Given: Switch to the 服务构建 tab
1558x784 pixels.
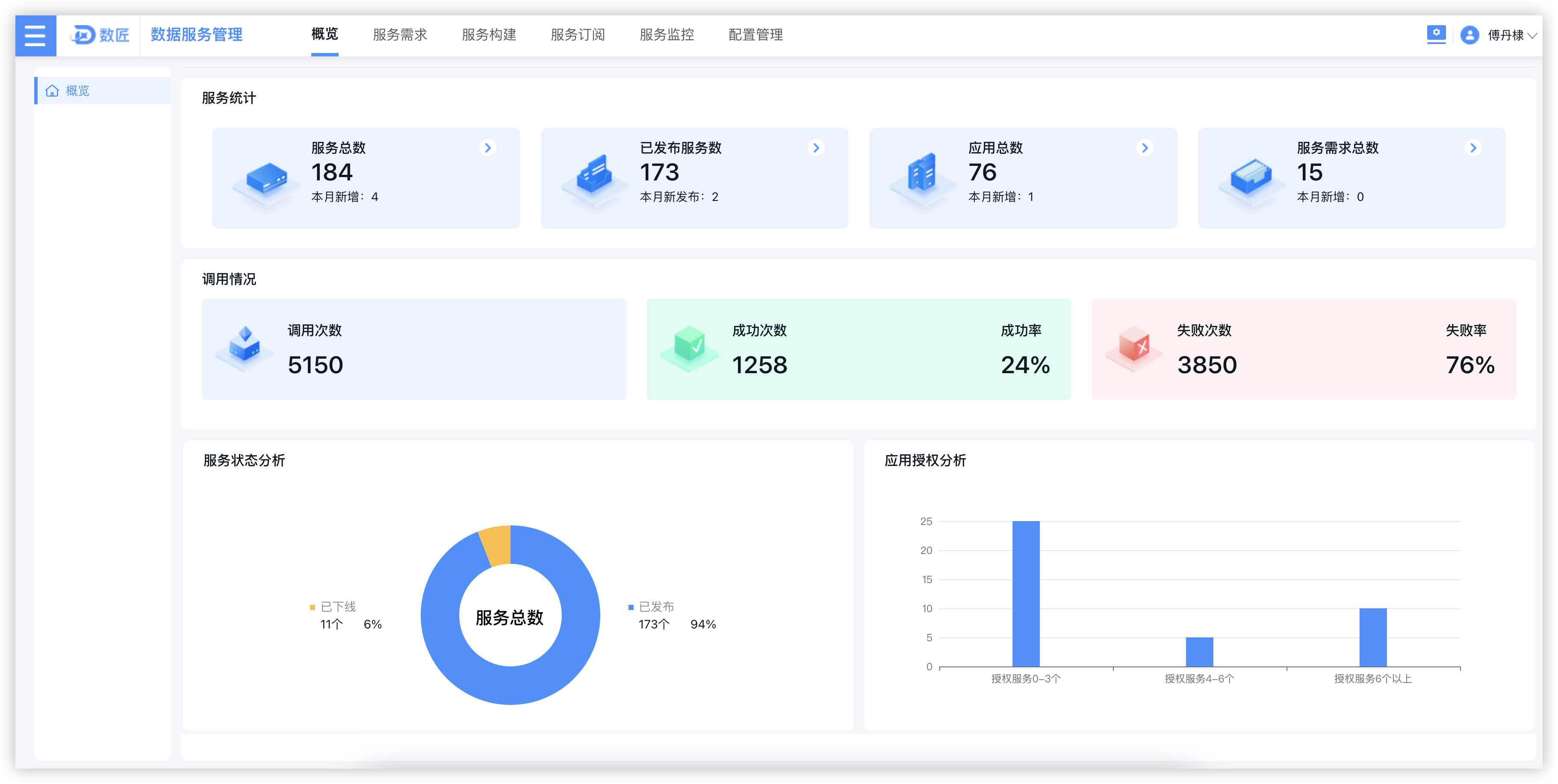Looking at the screenshot, I should [x=489, y=35].
